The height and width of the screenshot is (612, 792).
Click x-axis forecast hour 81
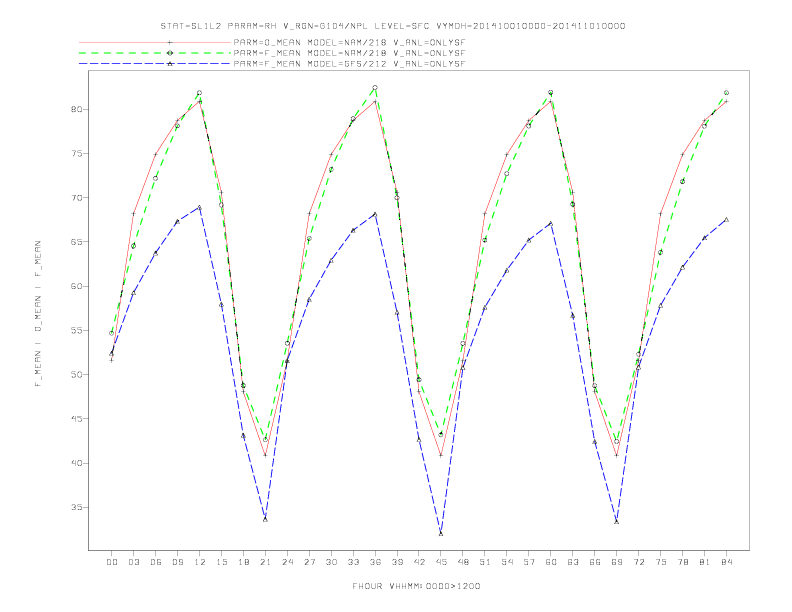click(705, 562)
